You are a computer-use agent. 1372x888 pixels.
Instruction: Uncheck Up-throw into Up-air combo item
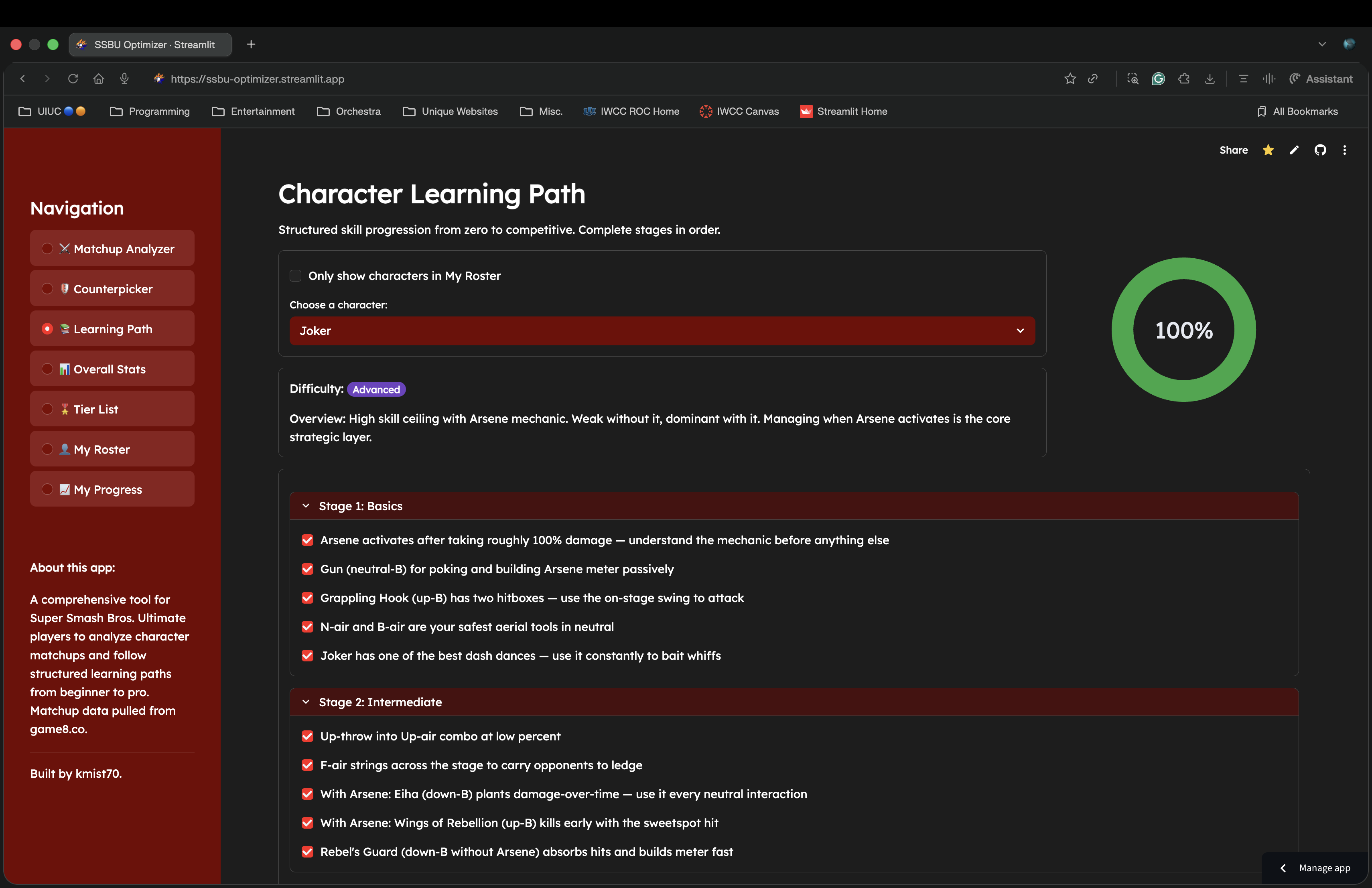[307, 736]
